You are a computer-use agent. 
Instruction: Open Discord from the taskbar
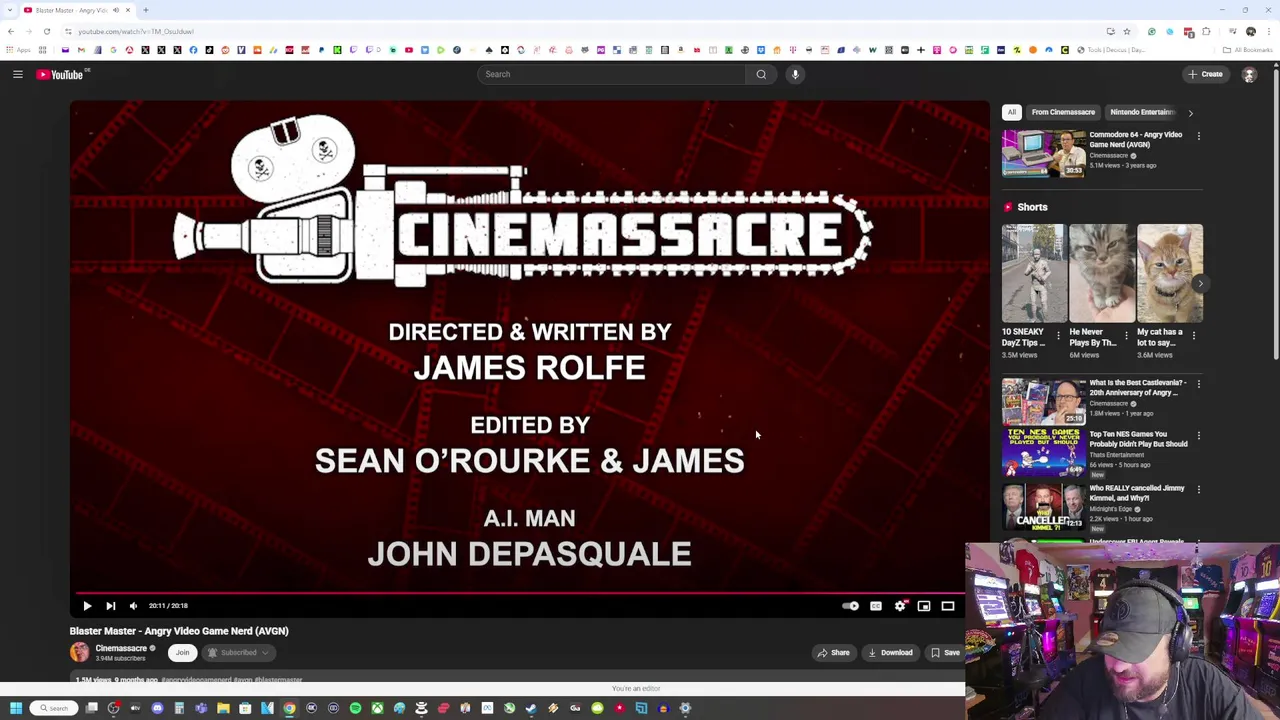(x=157, y=708)
